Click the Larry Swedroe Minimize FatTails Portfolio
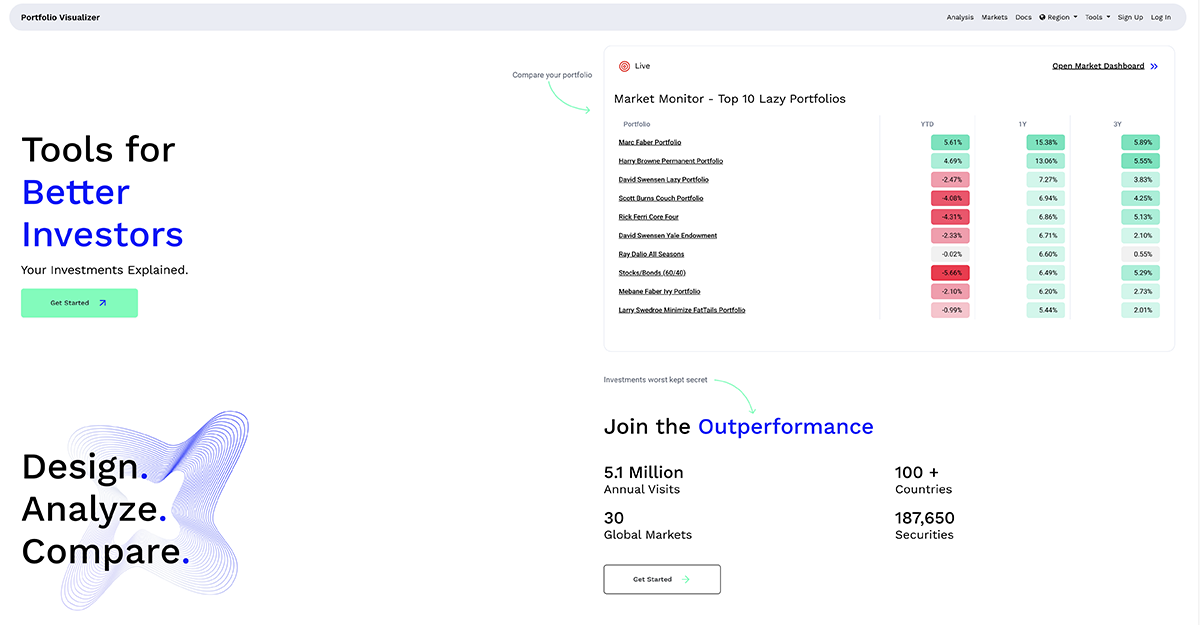 [681, 310]
